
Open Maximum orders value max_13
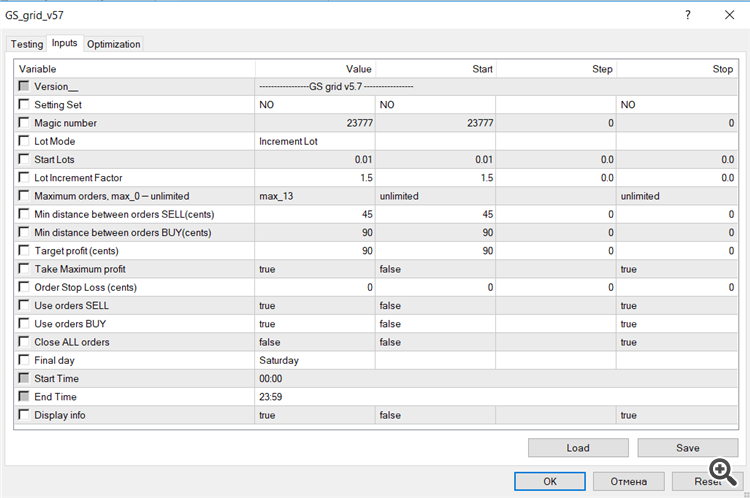[315, 196]
